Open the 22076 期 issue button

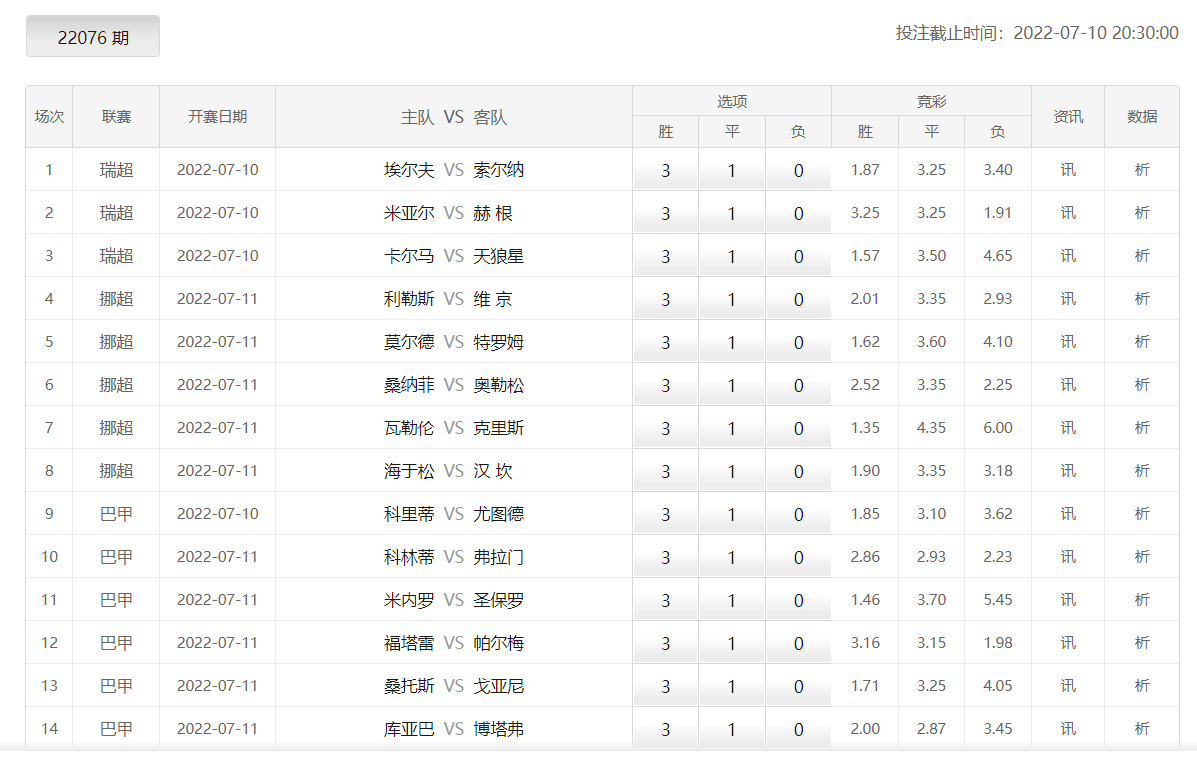point(93,37)
